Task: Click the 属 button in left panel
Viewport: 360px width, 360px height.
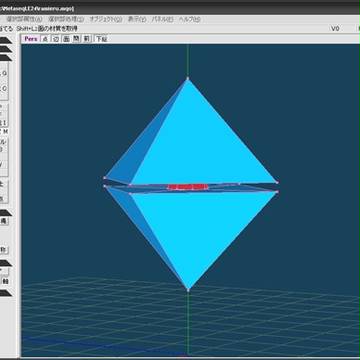Action: [x=4, y=221]
